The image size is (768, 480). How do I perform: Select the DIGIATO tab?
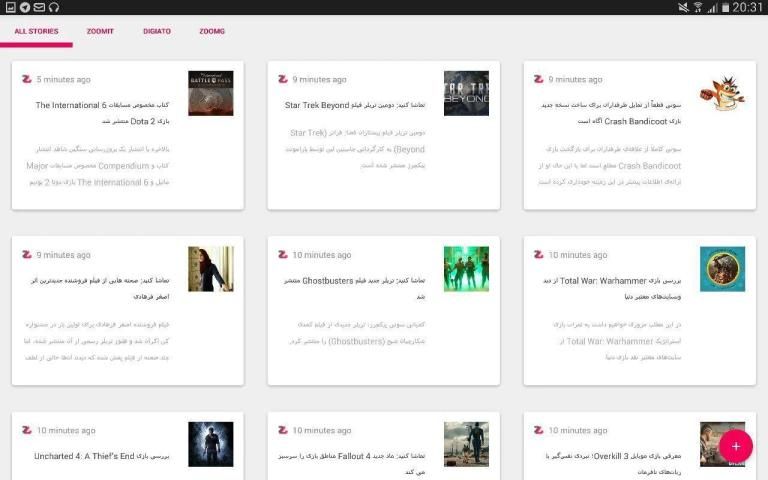[x=156, y=31]
